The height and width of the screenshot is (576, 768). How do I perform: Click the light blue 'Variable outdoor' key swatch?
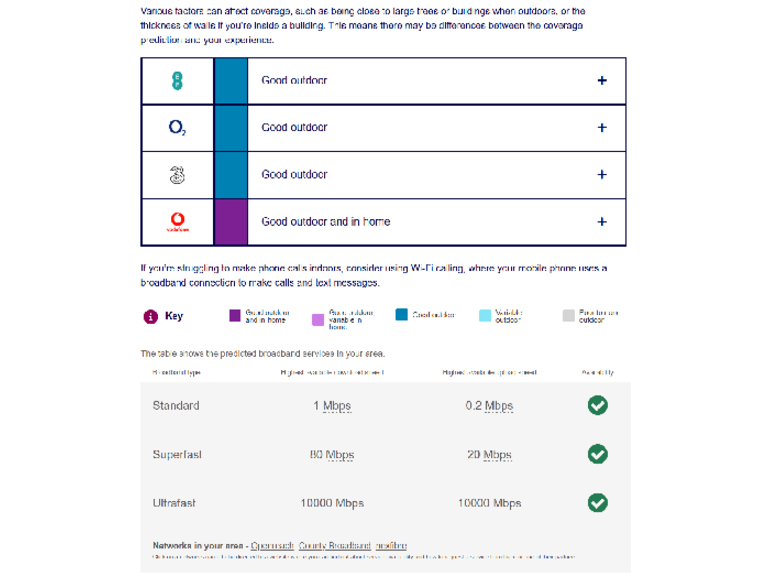click(485, 315)
